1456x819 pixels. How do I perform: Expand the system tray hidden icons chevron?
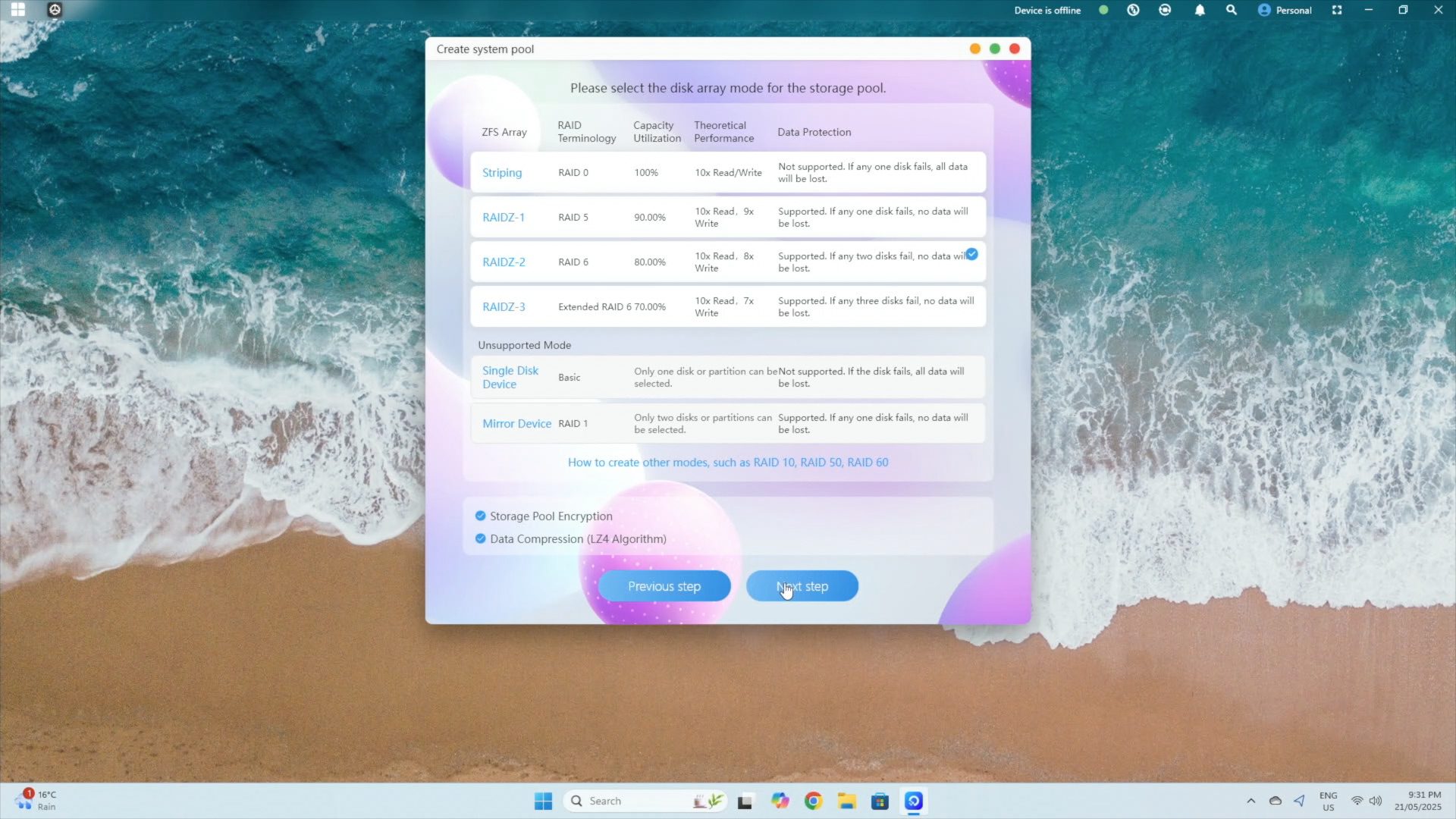1251,801
